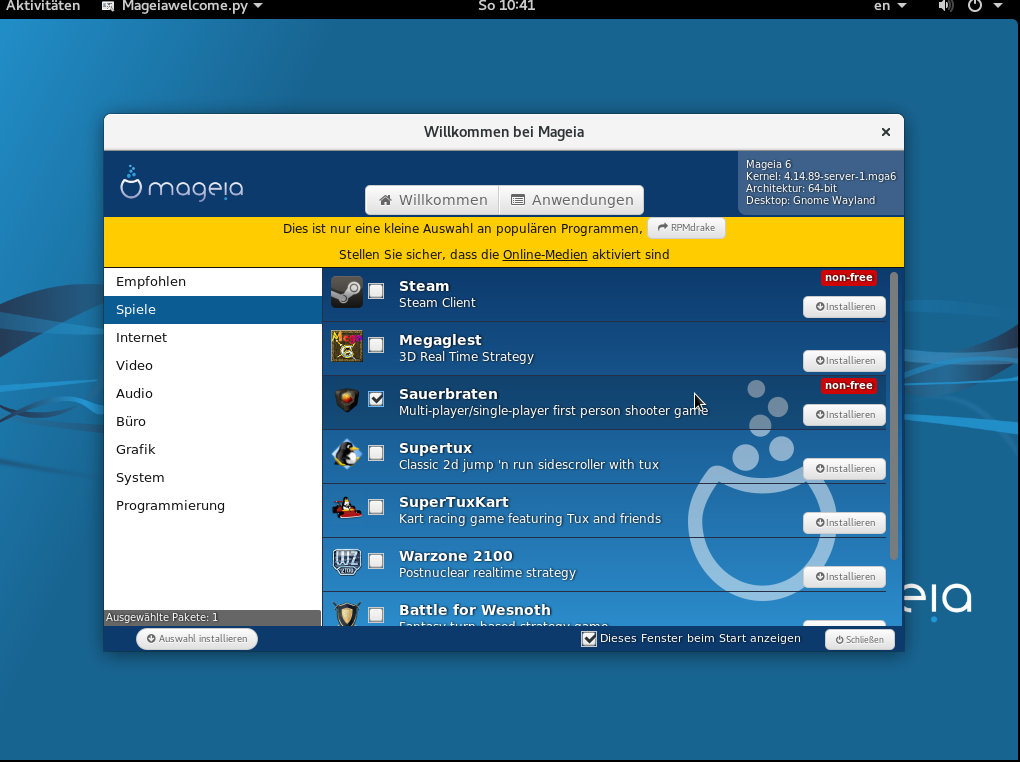The image size is (1020, 762).
Task: Click the SuperTuxKart game icon
Action: click(347, 508)
